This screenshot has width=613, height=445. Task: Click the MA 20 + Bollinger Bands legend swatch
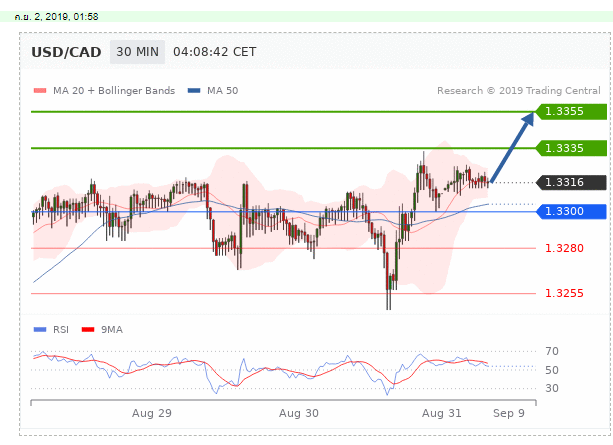[x=40, y=91]
